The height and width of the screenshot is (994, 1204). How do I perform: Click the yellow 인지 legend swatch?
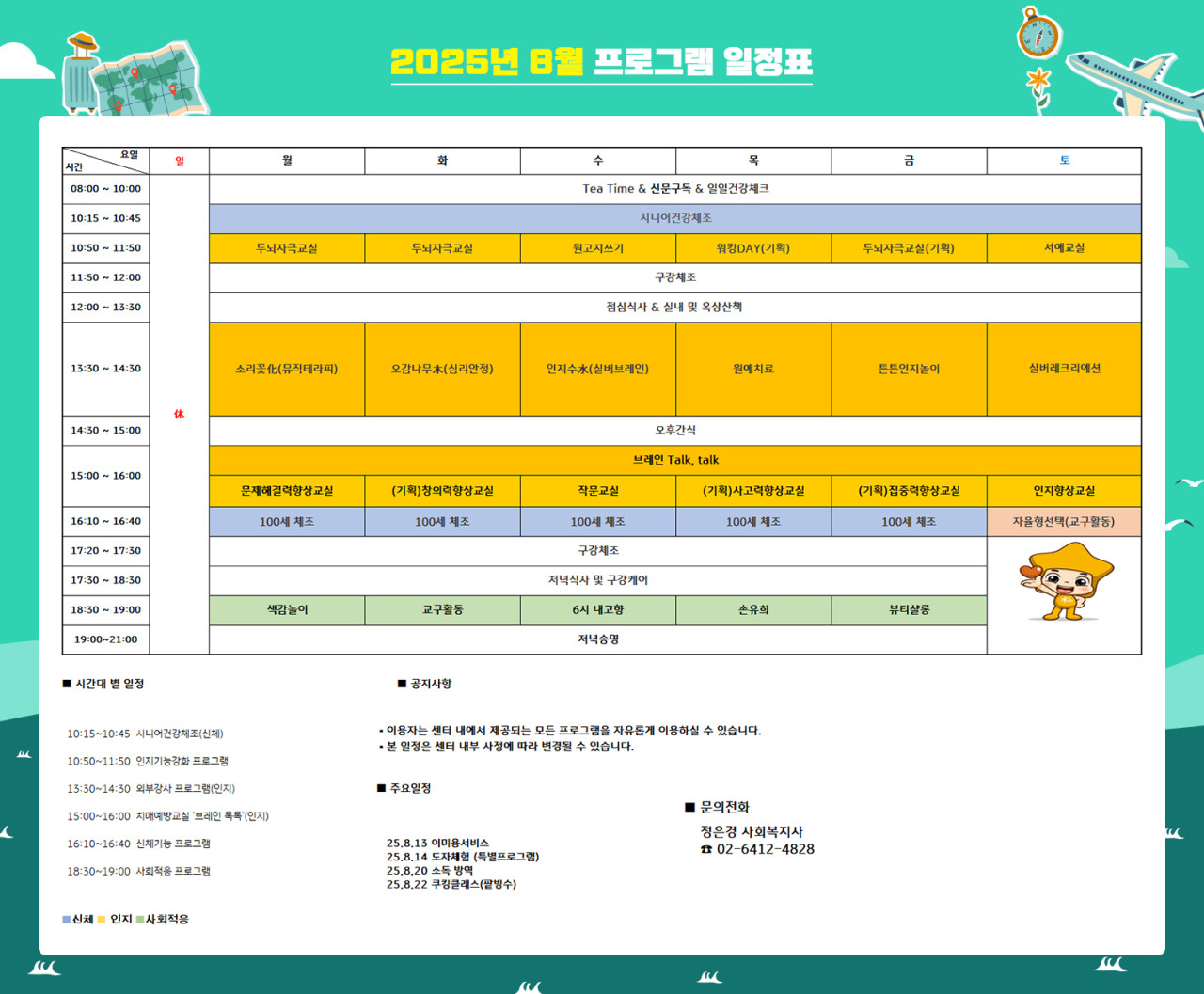tap(102, 919)
